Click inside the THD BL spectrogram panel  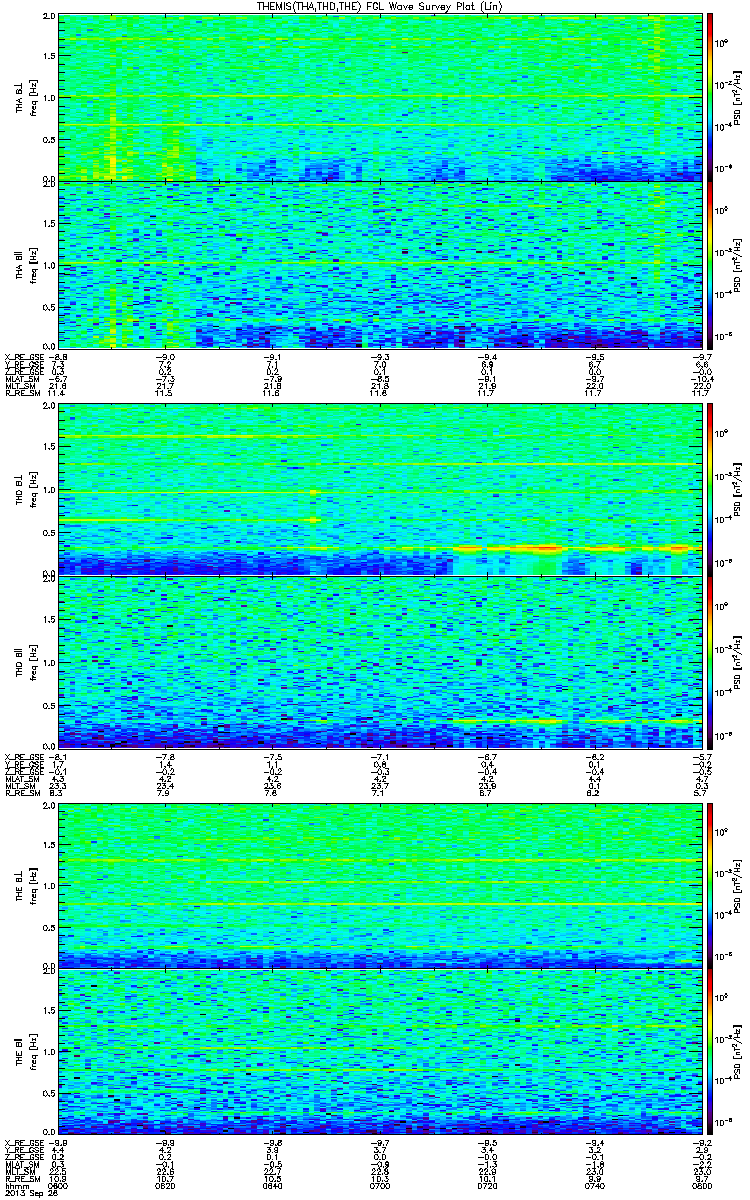point(380,489)
